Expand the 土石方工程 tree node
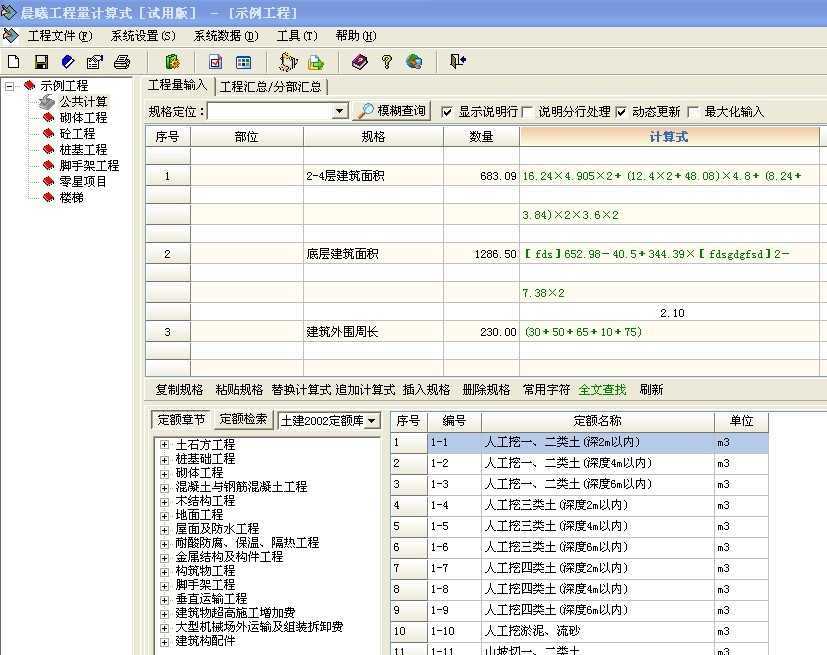 (165, 445)
